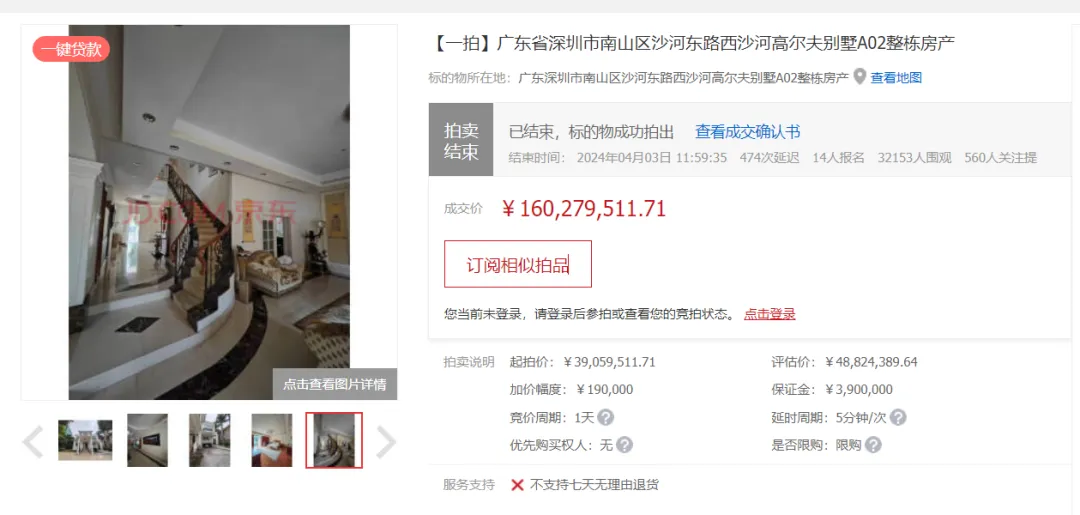This screenshot has height=515, width=1080.
Task: Click the red X icon by 服务支持
Action: click(517, 485)
